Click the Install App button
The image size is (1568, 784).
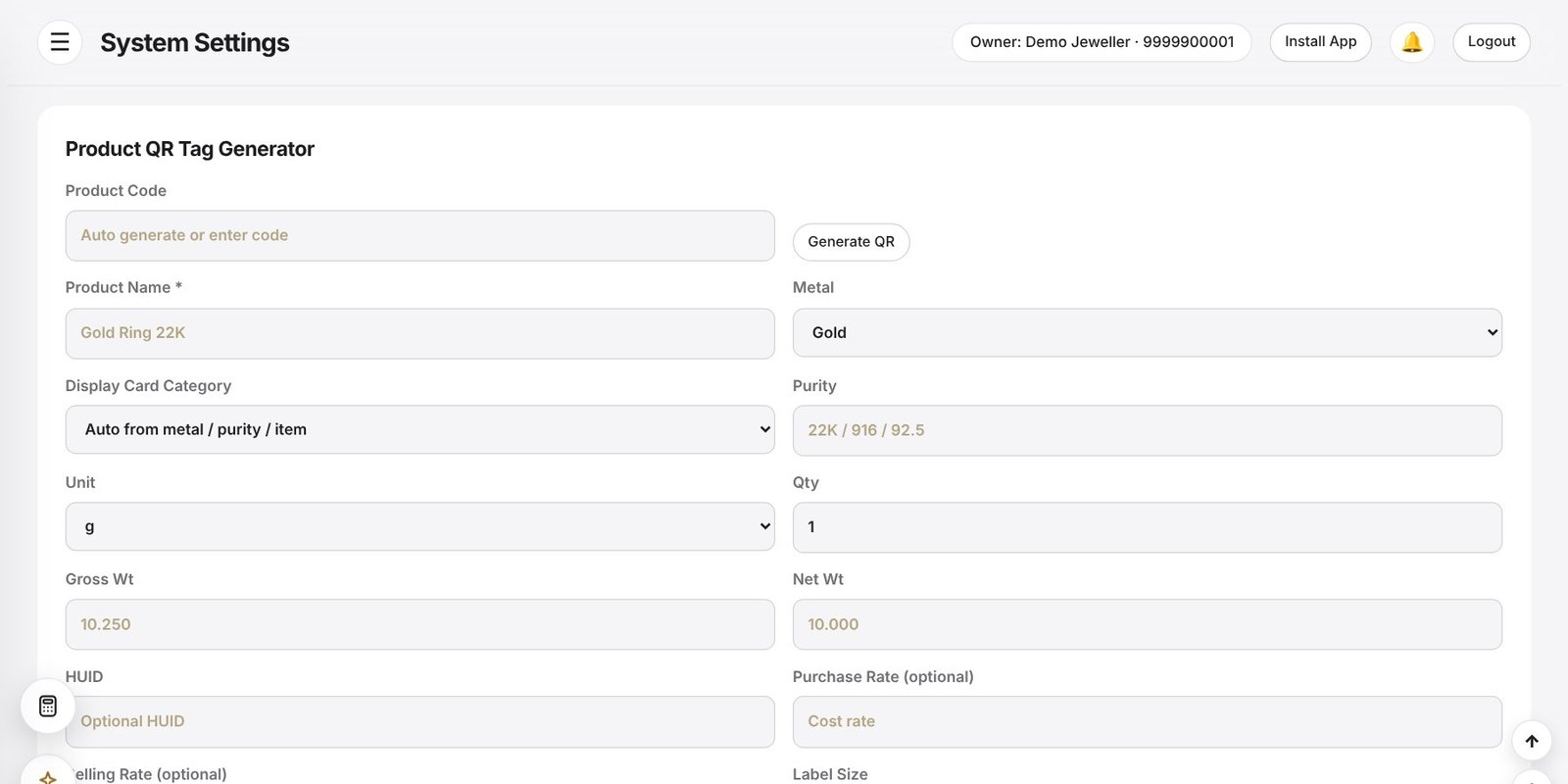point(1320,42)
